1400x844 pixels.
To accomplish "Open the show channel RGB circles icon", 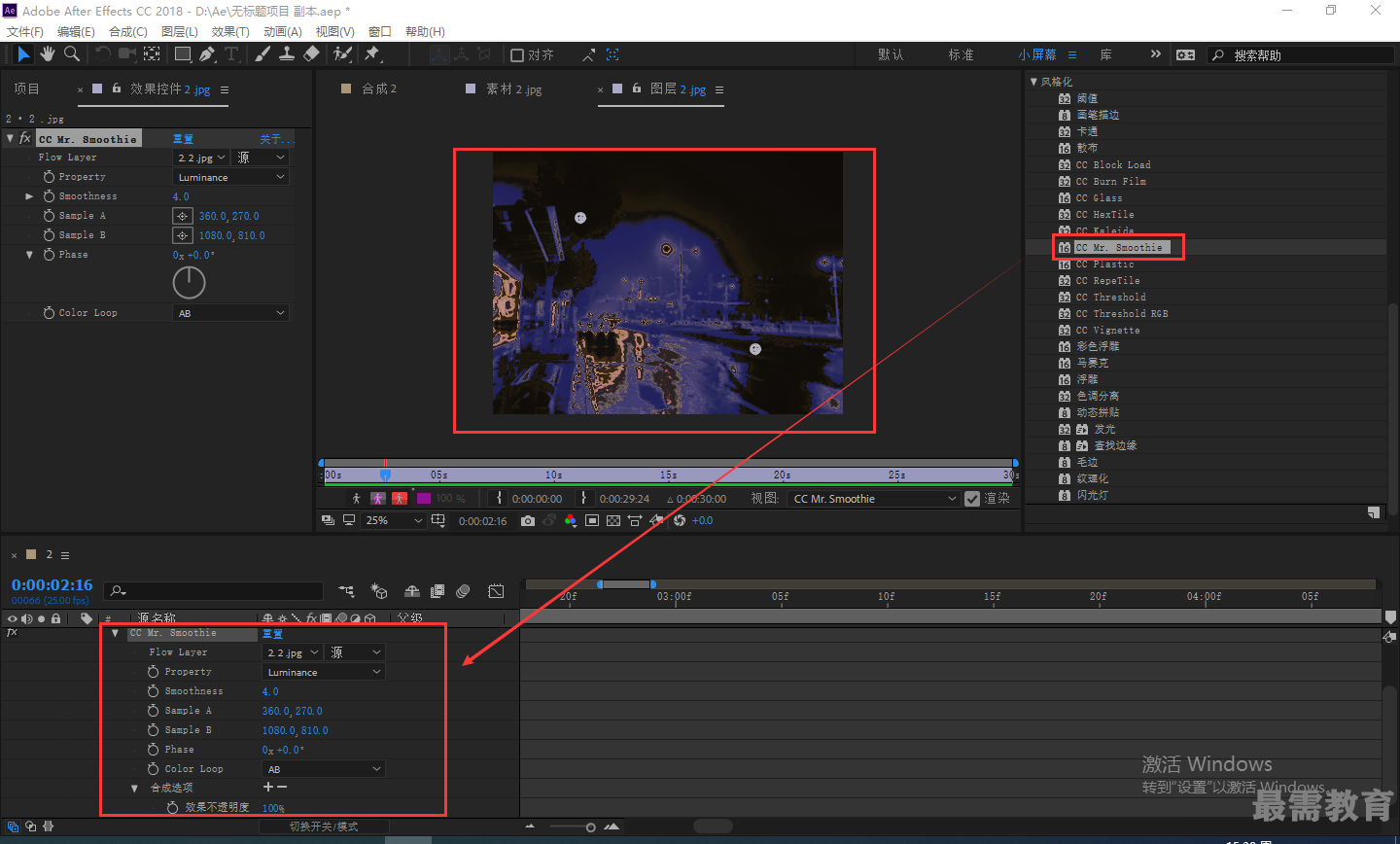I will [570, 521].
